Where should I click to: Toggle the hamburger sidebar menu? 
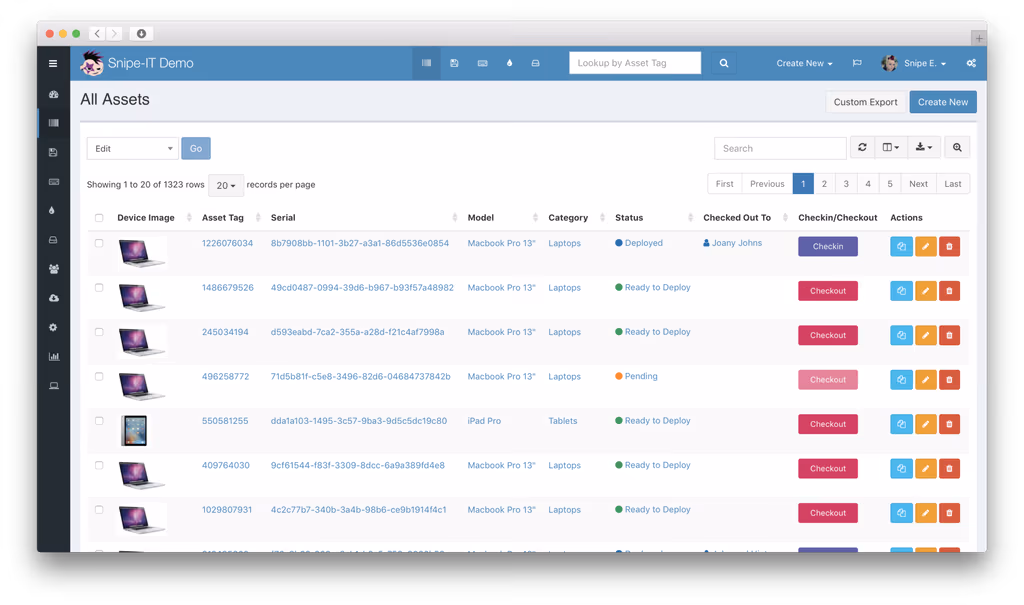click(x=53, y=63)
